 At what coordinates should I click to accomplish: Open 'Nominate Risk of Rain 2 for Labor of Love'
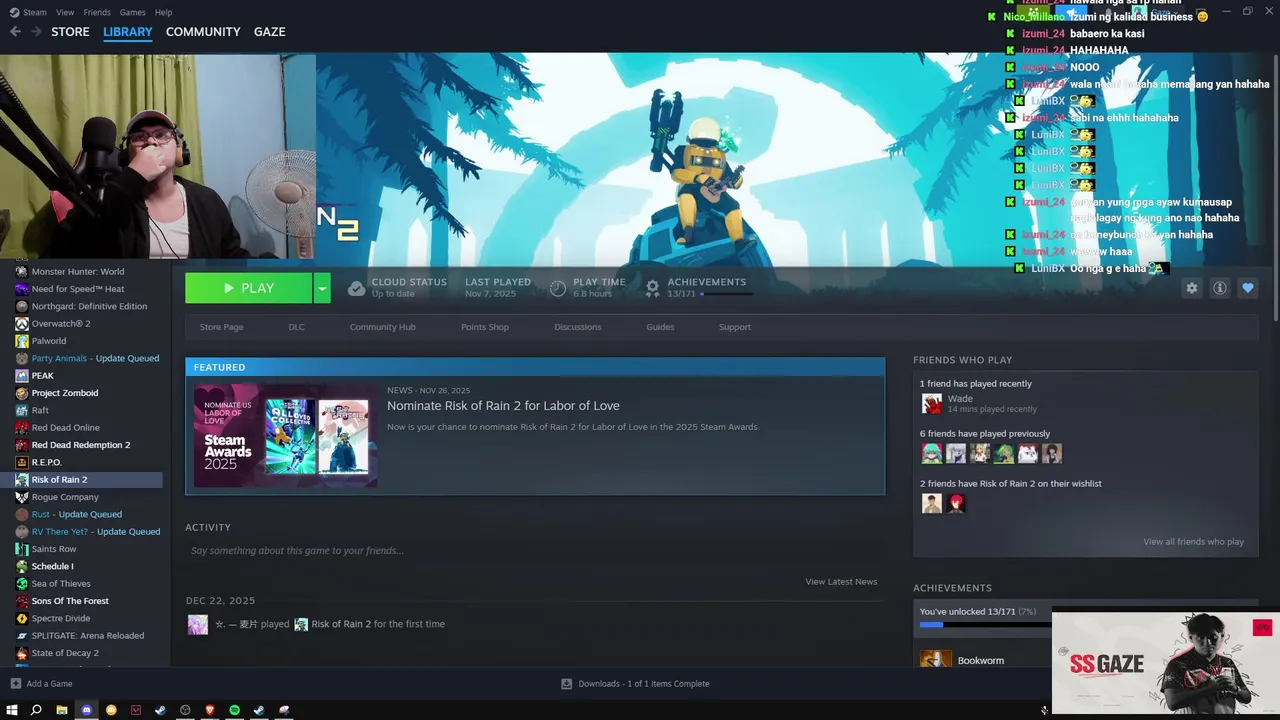point(503,405)
